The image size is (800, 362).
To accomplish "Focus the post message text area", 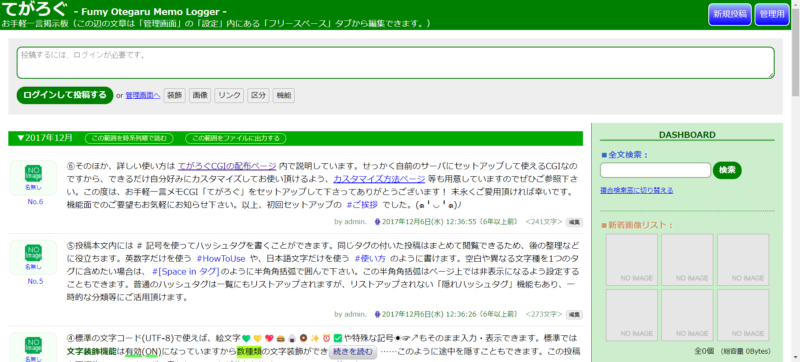I will click(x=395, y=63).
